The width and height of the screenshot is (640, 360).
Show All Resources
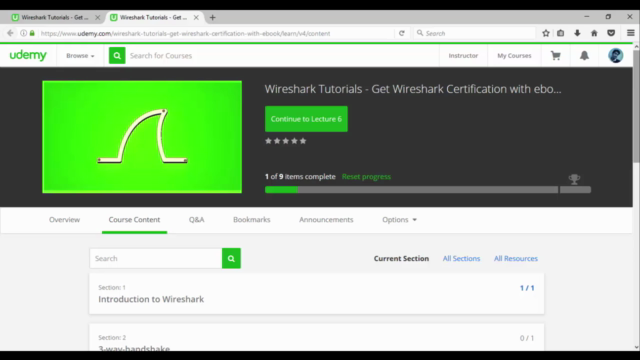516,258
